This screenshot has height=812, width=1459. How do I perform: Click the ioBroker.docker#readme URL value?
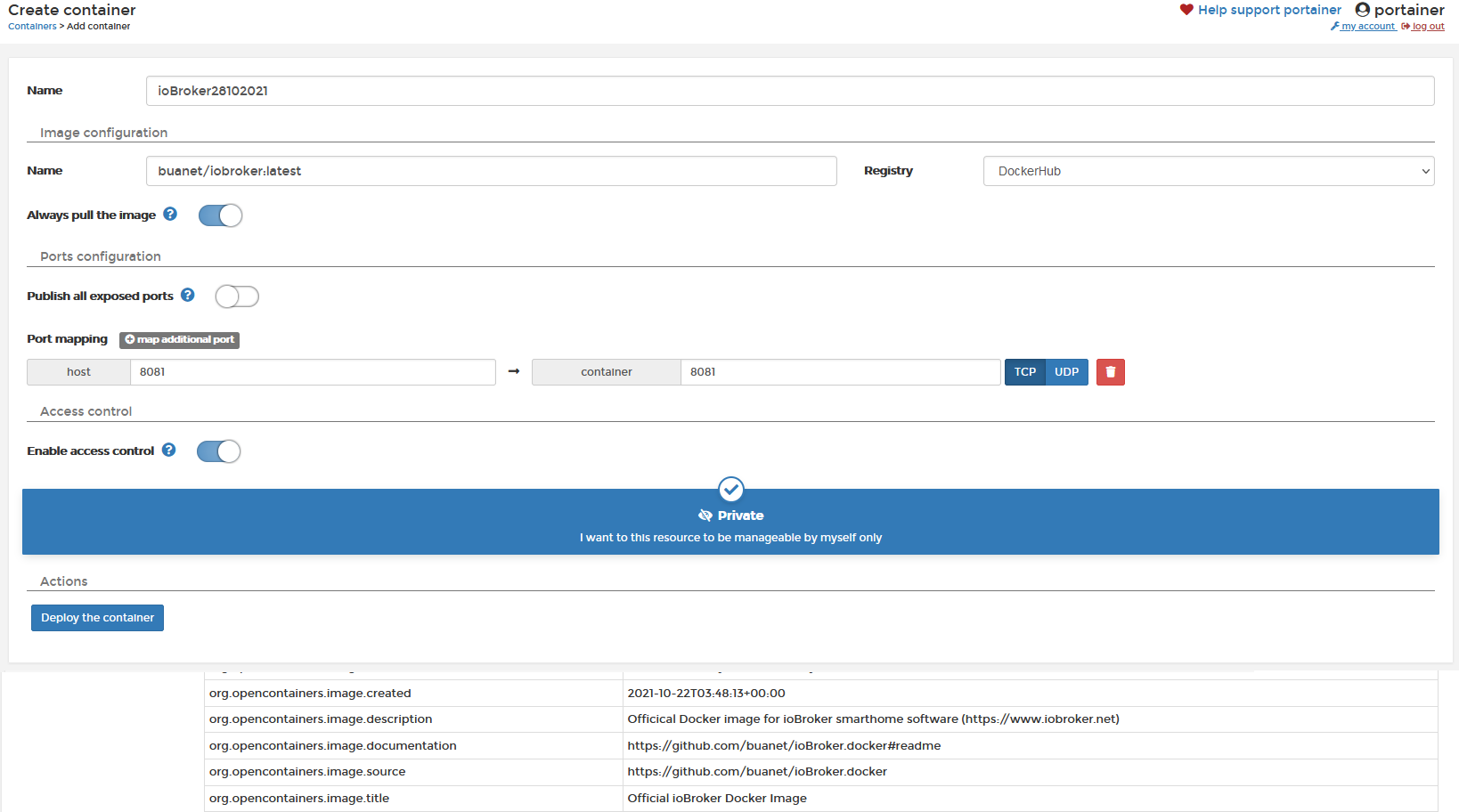pos(784,746)
